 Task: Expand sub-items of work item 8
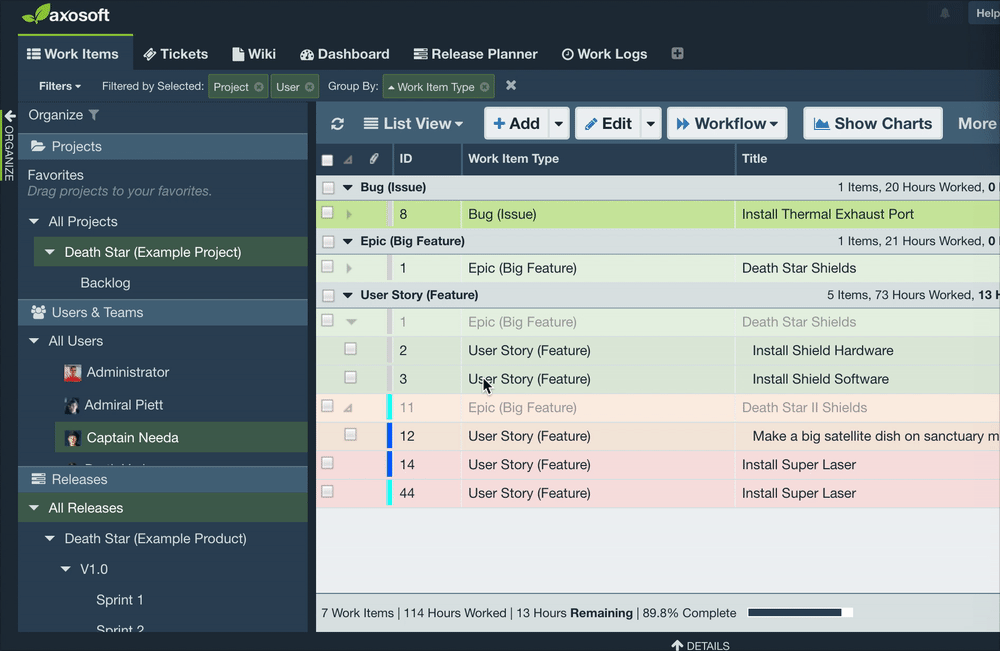349,214
